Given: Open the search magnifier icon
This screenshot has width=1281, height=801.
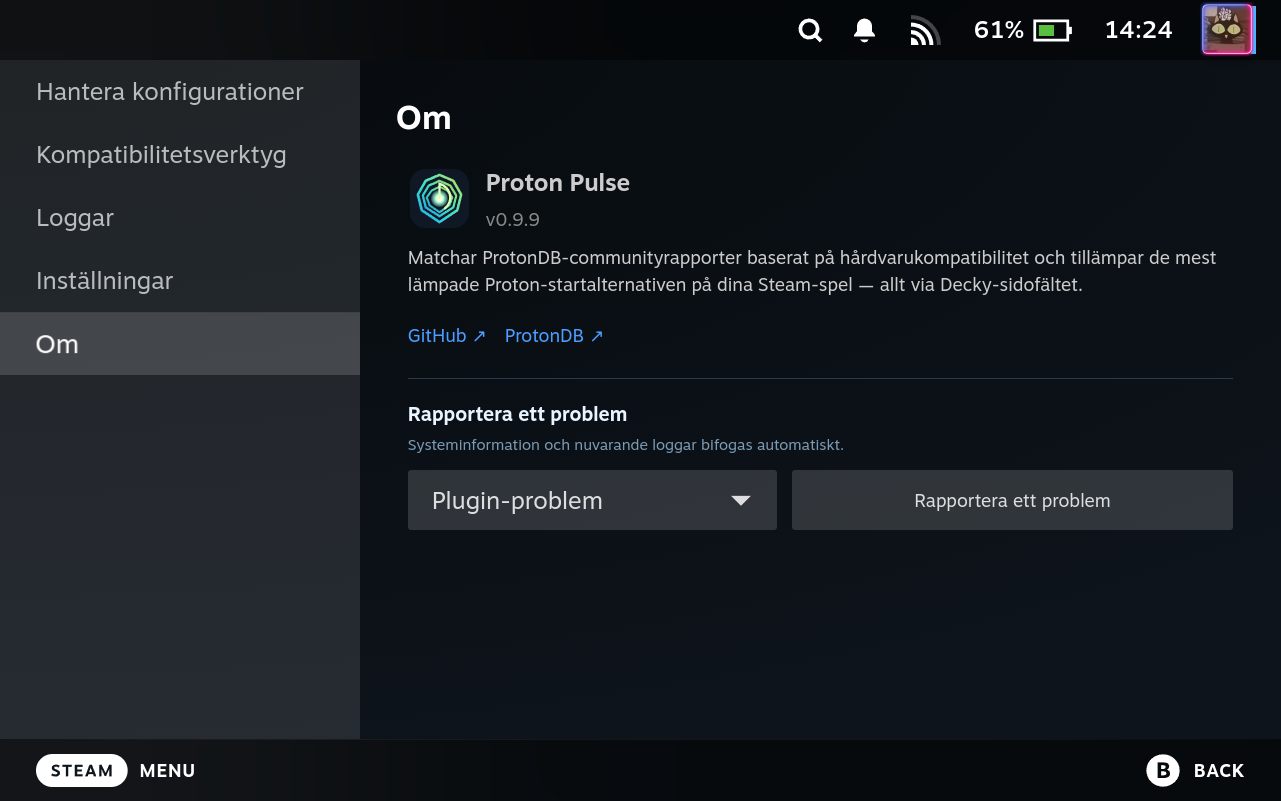Looking at the screenshot, I should point(810,31).
